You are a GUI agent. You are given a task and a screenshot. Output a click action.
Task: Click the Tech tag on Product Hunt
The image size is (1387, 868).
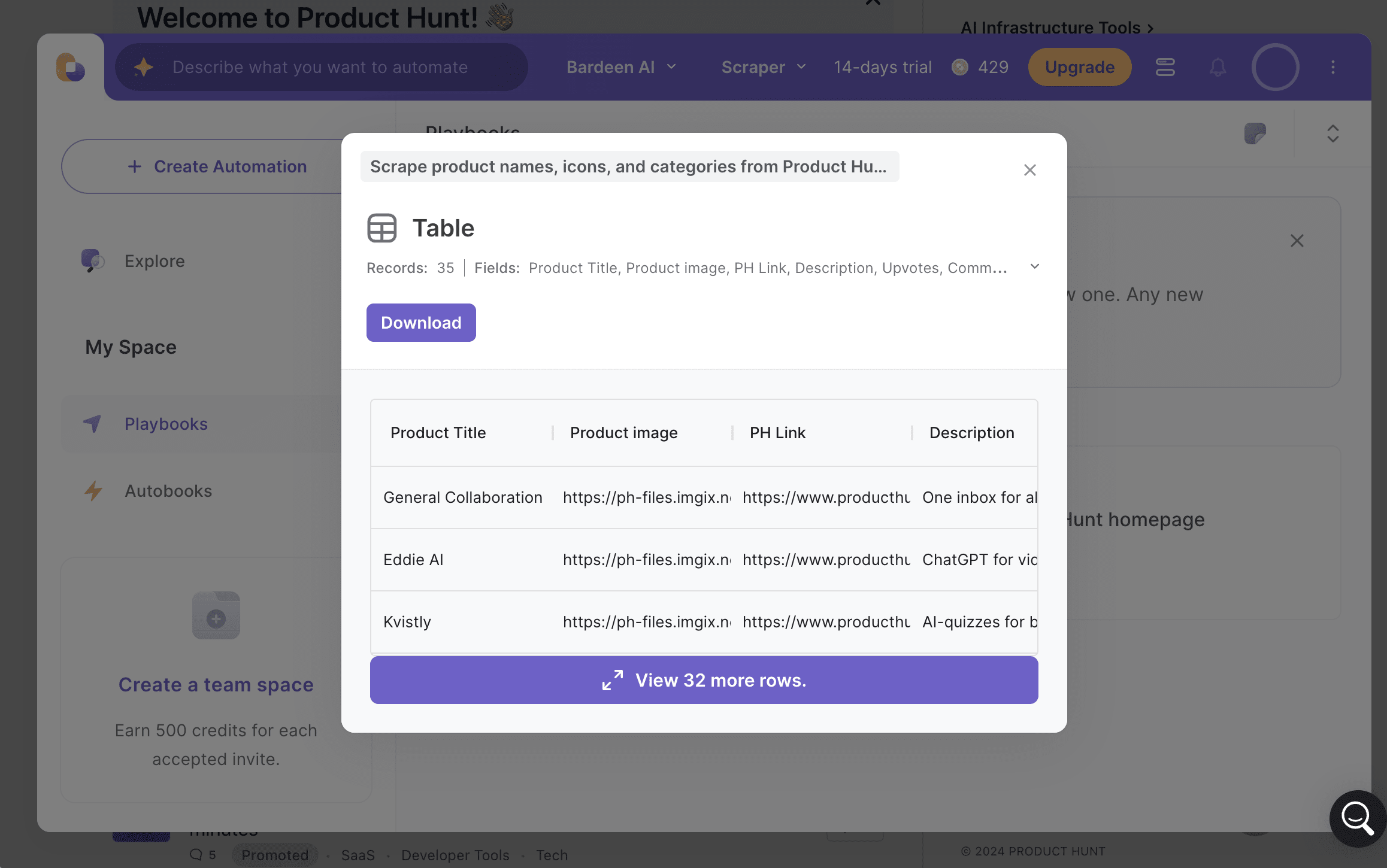pos(552,855)
